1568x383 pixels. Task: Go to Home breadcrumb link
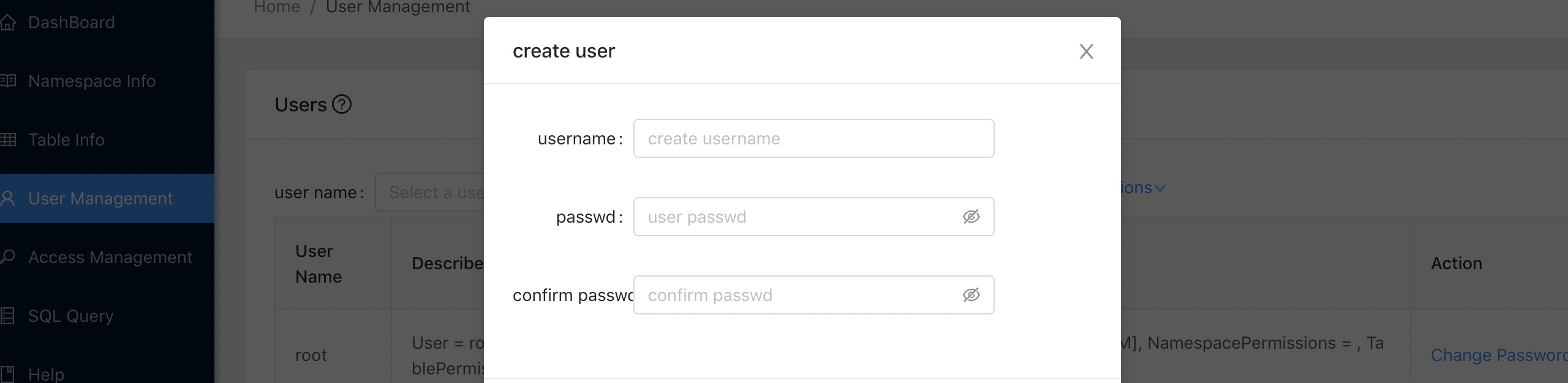click(277, 7)
